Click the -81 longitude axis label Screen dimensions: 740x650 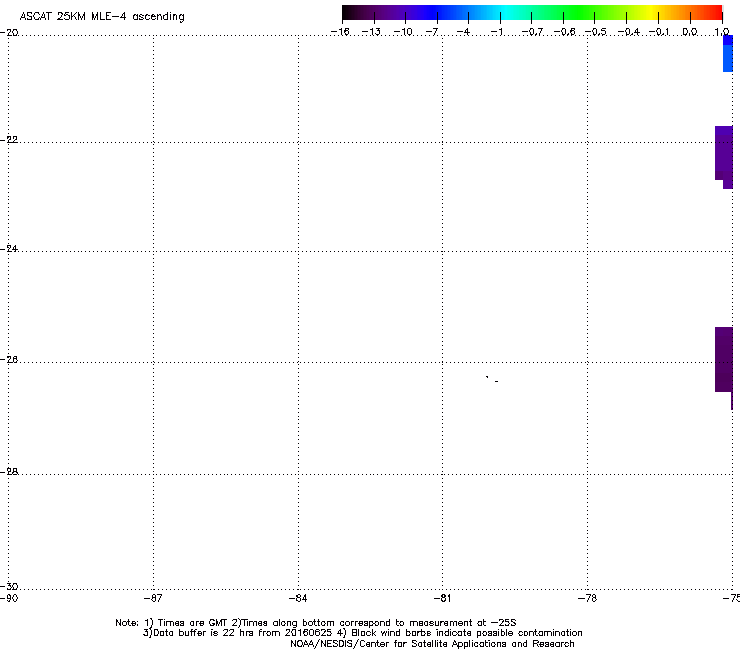coord(442,599)
